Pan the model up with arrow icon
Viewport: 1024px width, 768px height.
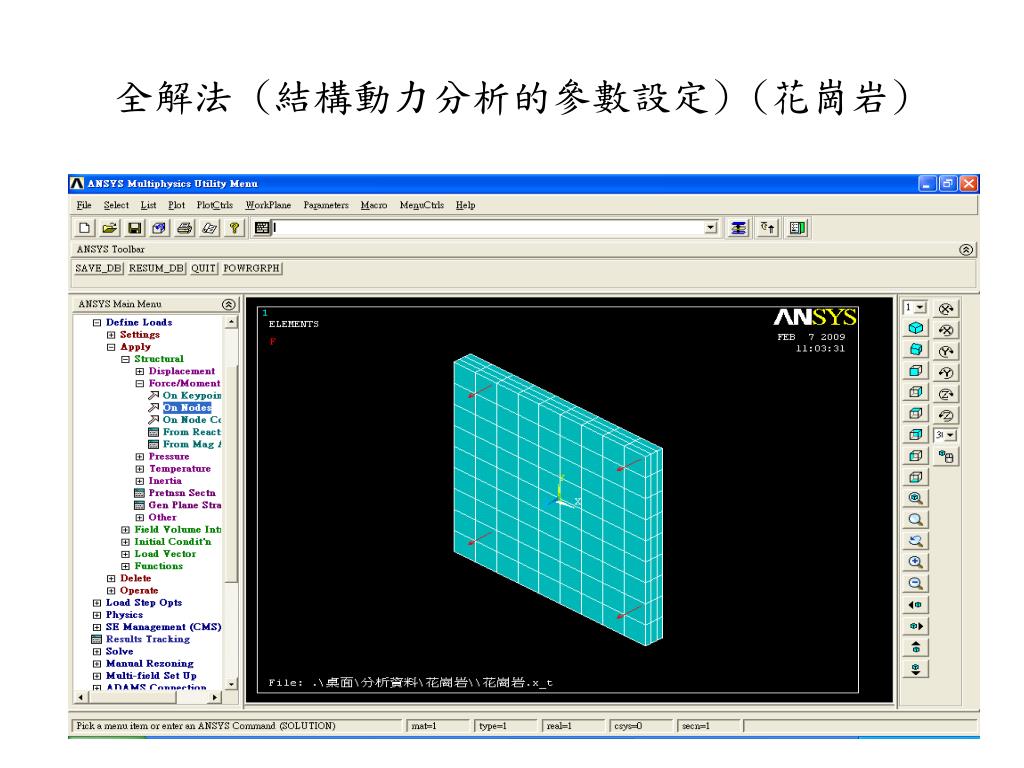(916, 647)
